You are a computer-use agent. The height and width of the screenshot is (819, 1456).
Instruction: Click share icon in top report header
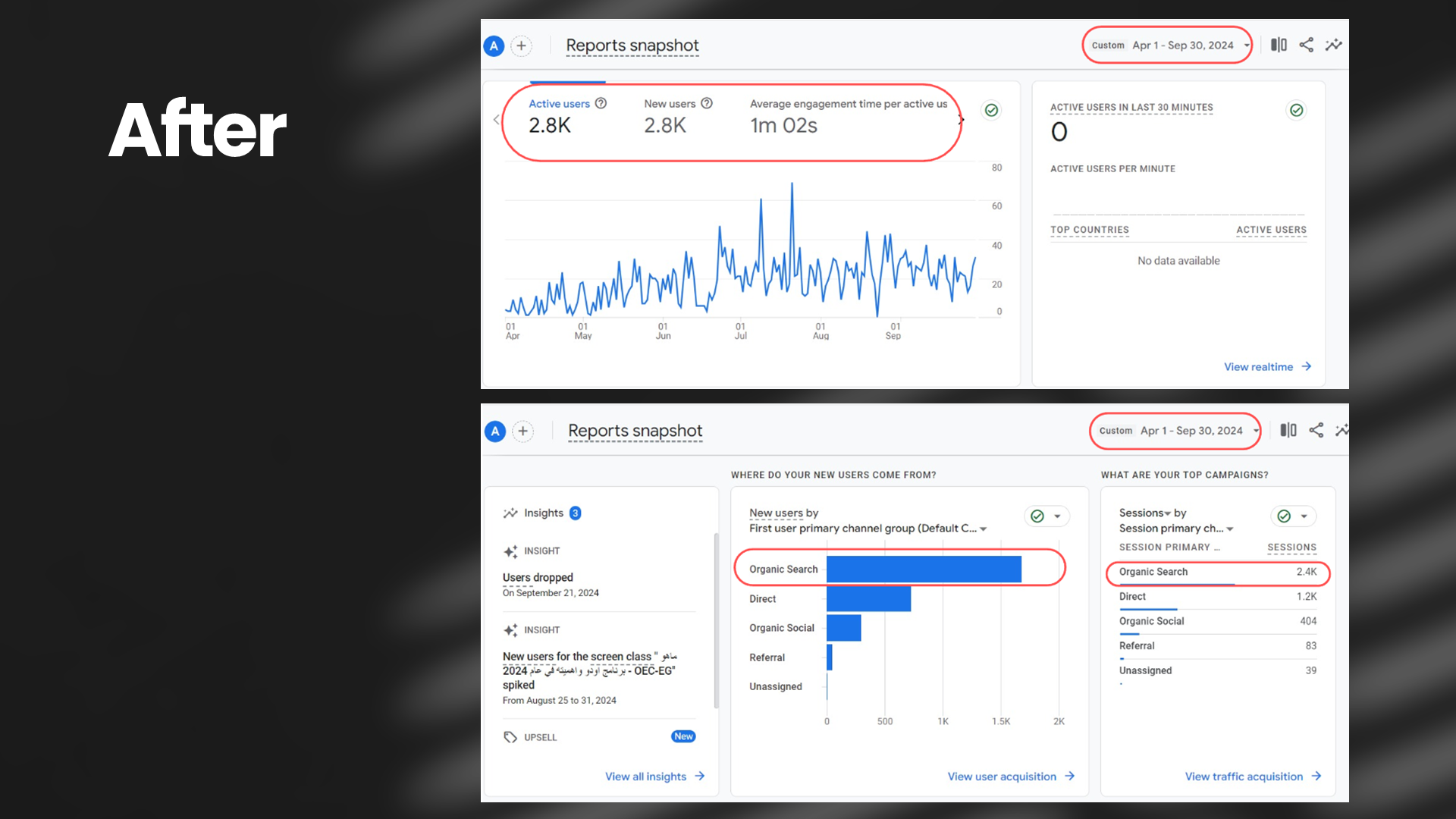1306,45
